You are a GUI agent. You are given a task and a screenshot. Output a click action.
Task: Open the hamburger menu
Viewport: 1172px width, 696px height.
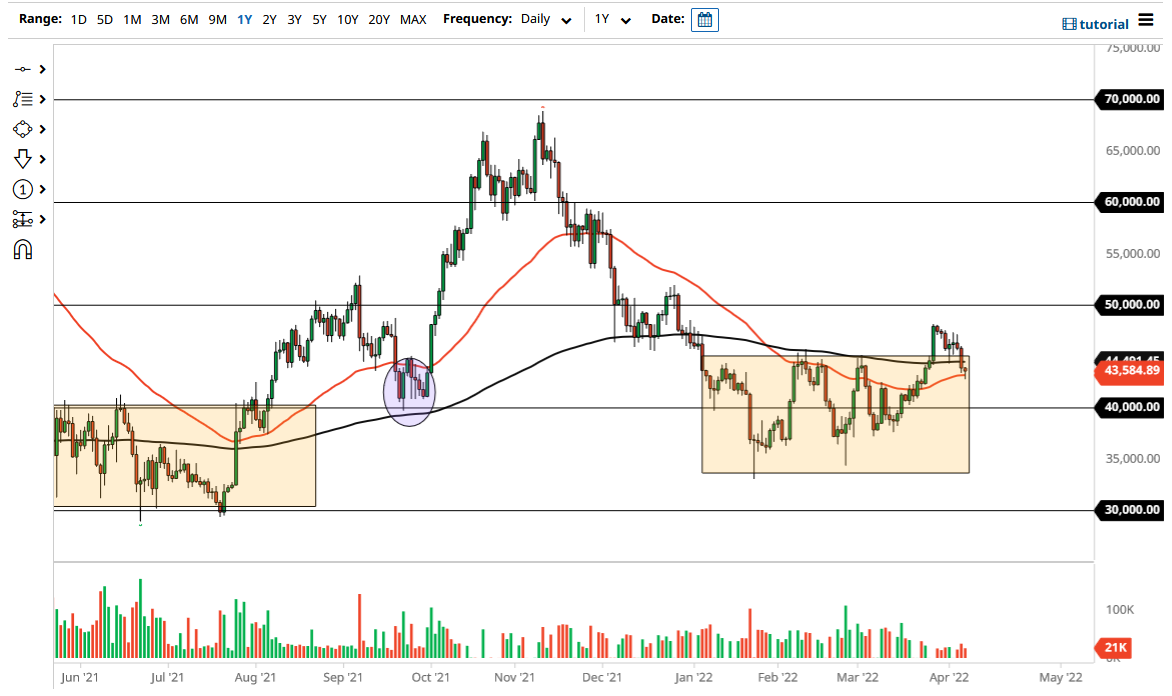[x=1148, y=20]
